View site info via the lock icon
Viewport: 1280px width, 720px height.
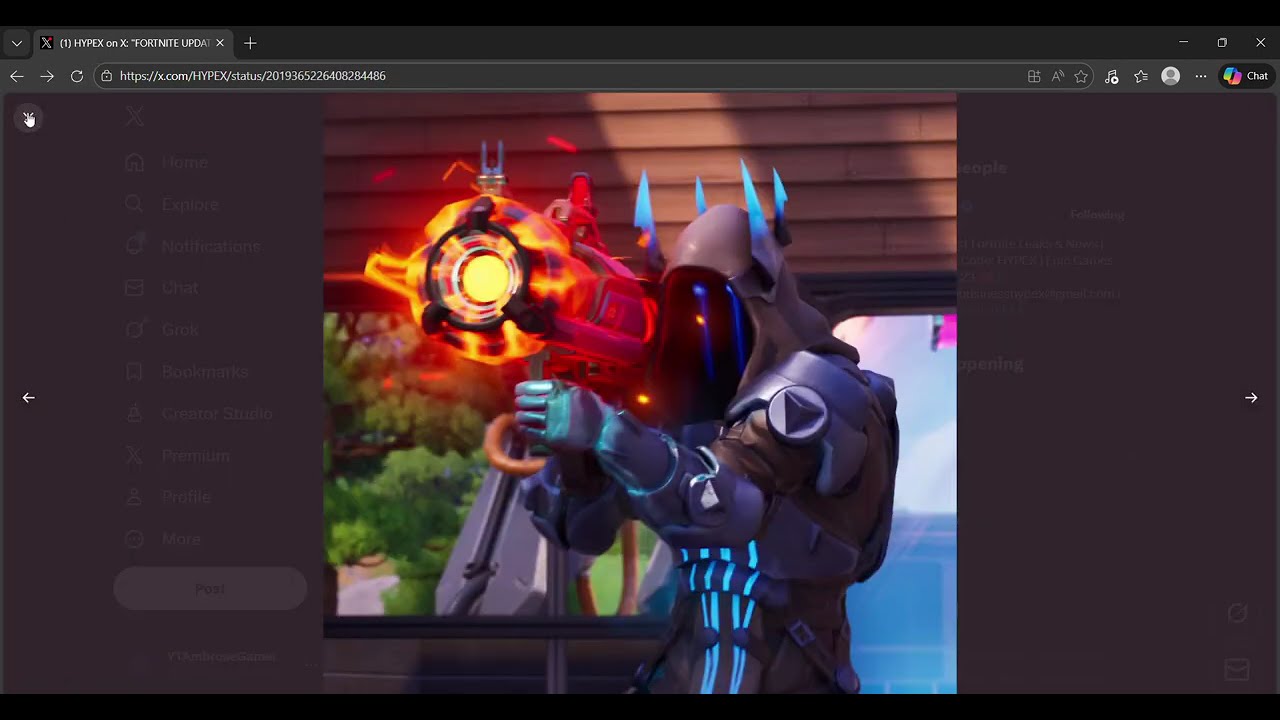pyautogui.click(x=107, y=76)
